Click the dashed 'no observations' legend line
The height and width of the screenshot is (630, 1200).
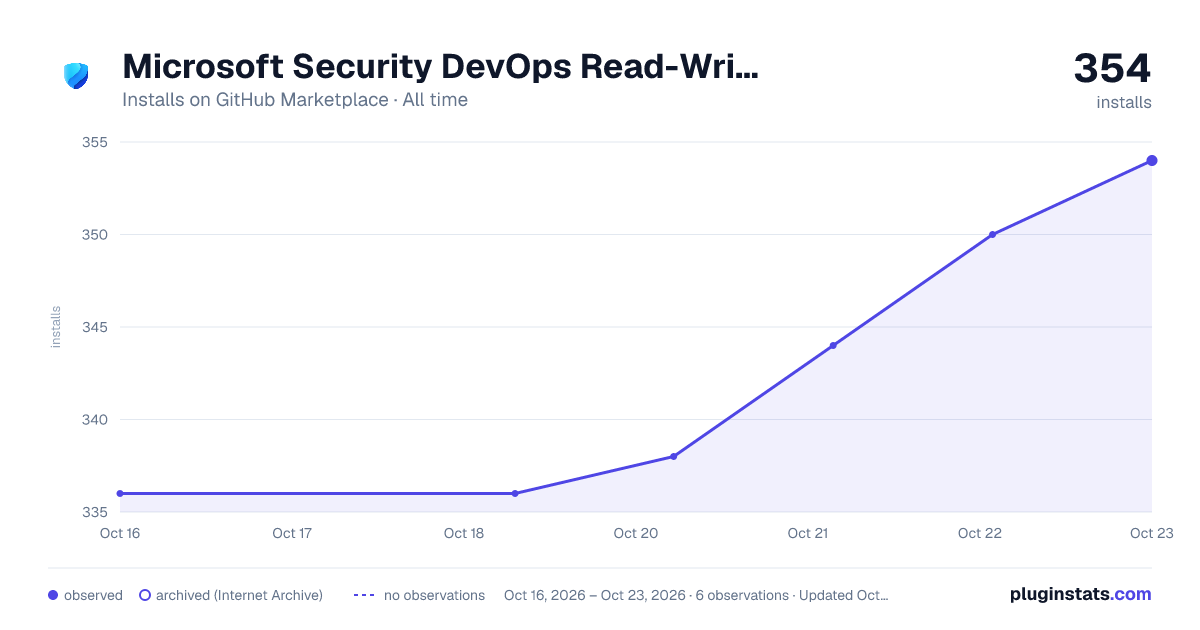click(364, 596)
